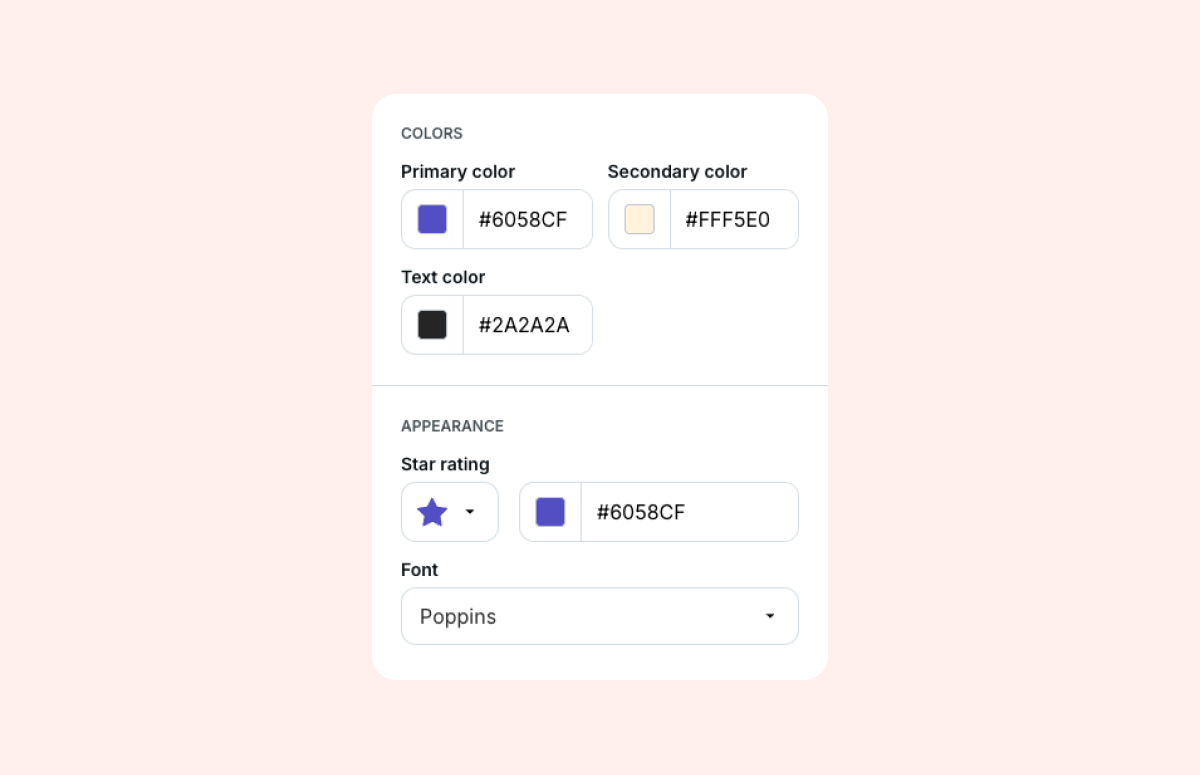
Task: Click the Star rating purple color swatch
Action: [x=550, y=512]
